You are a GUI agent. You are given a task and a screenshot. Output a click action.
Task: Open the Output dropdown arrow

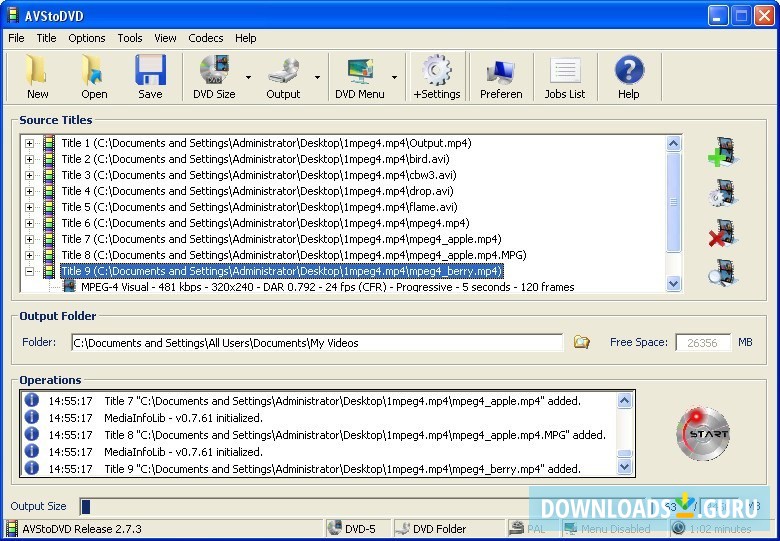tap(317, 77)
